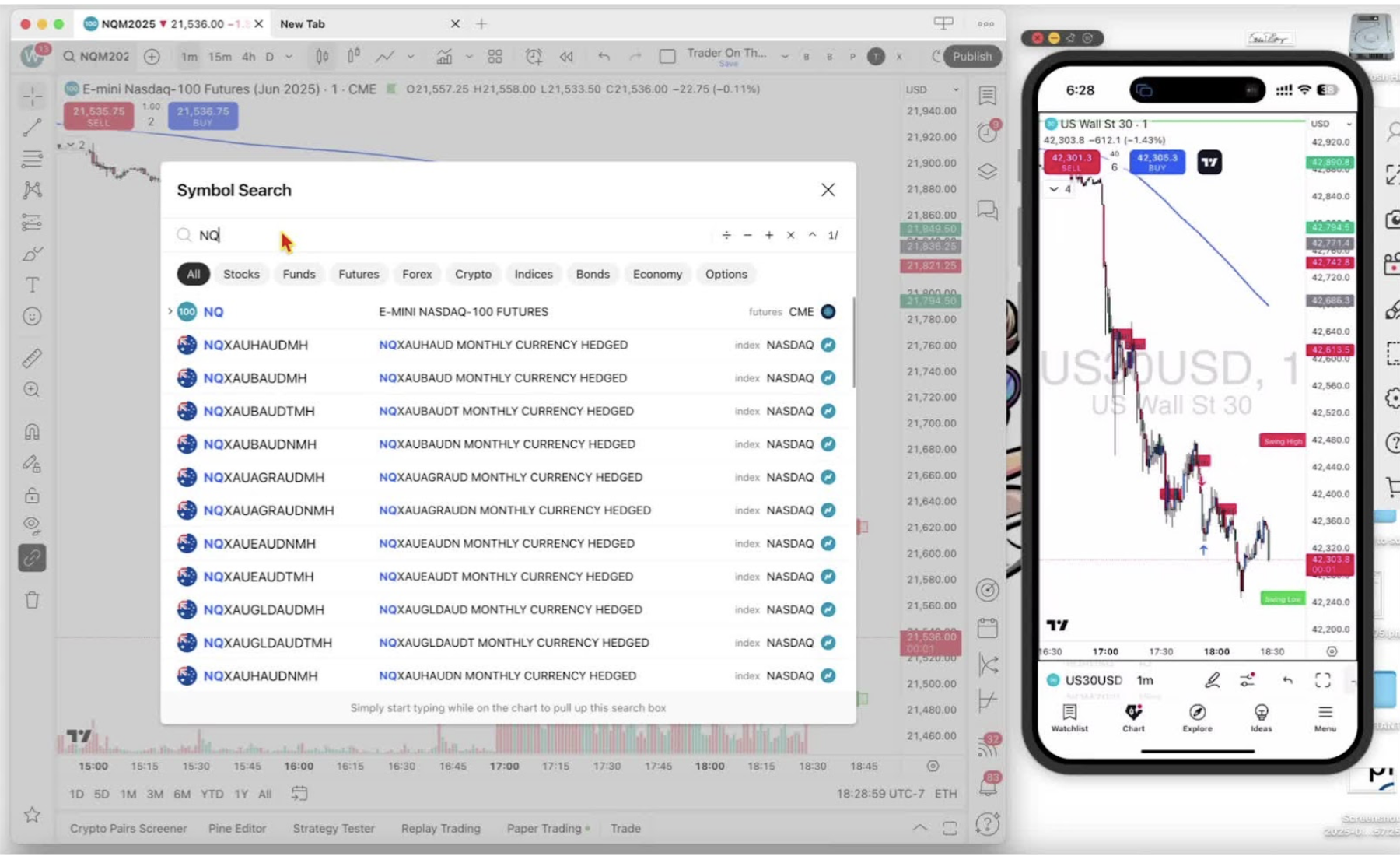This screenshot has width=1400, height=856.
Task: Select the Crypto filter chip
Action: [x=473, y=274]
